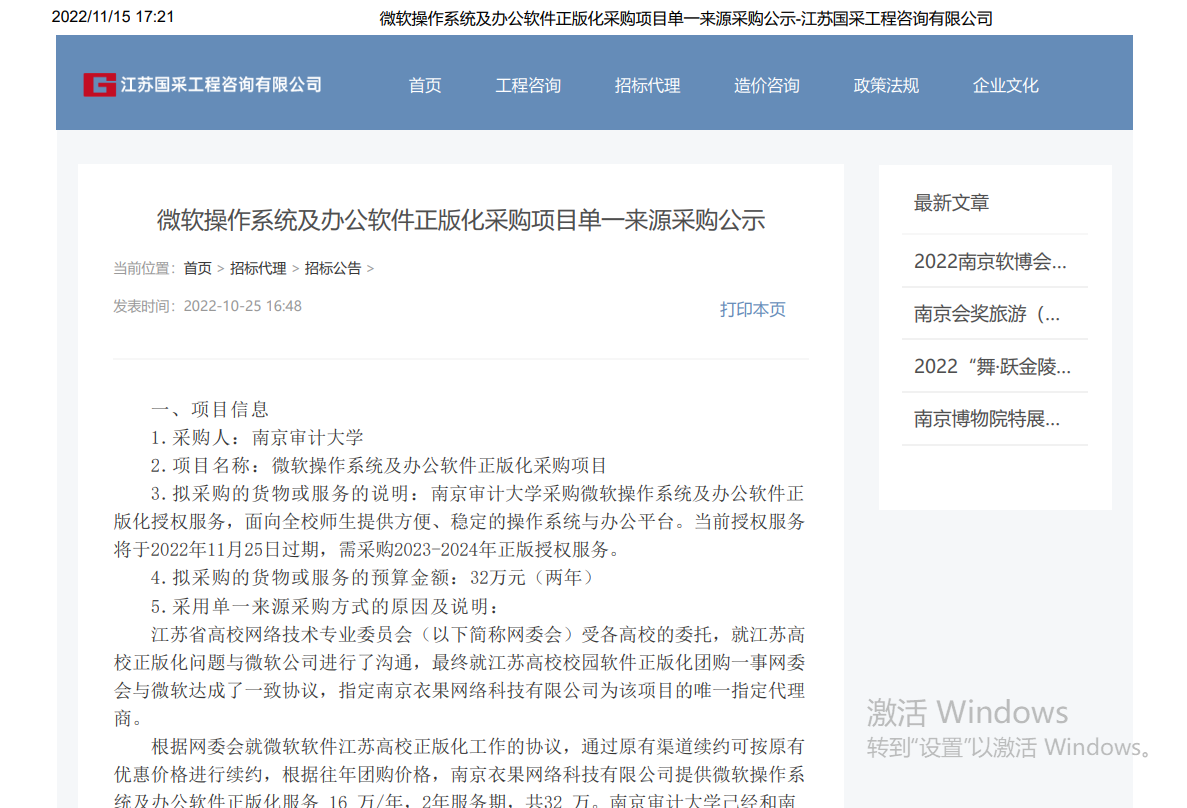Open sidebar article 南京会奖旅游（...
Viewport: 1187px width, 808px height.
(987, 314)
